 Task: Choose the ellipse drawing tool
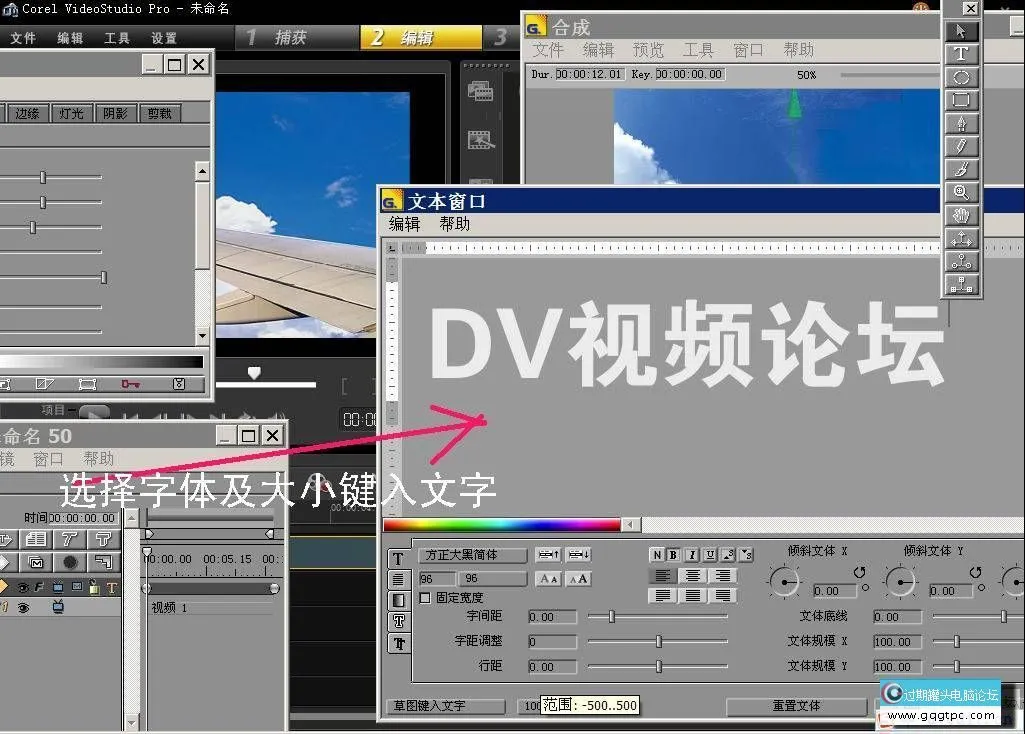click(x=961, y=76)
